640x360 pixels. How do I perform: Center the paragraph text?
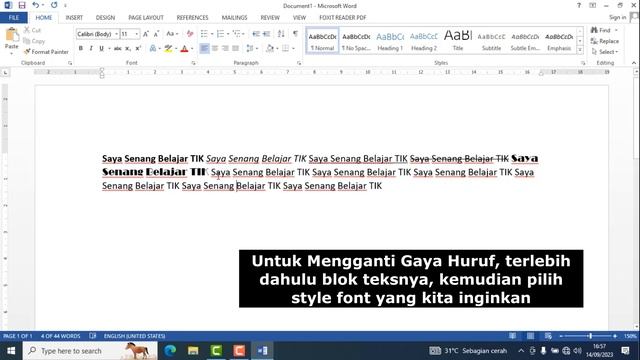coord(215,48)
